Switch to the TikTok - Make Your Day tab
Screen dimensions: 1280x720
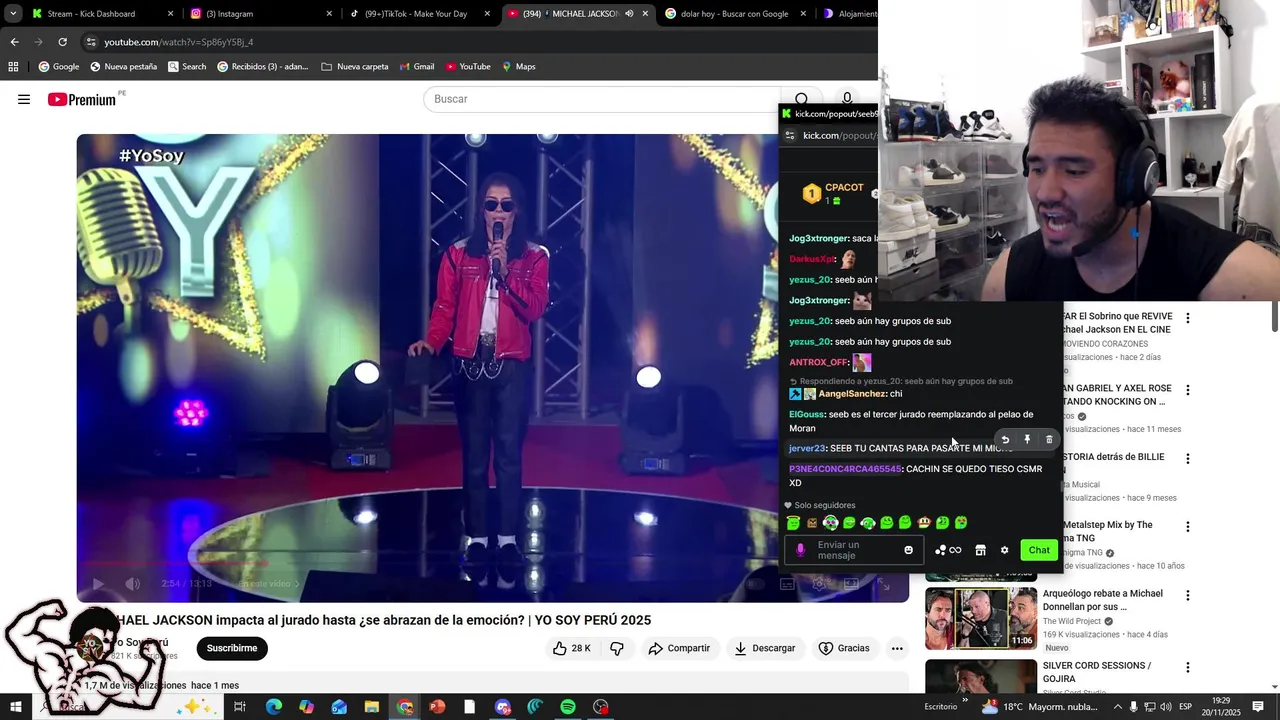[420, 14]
